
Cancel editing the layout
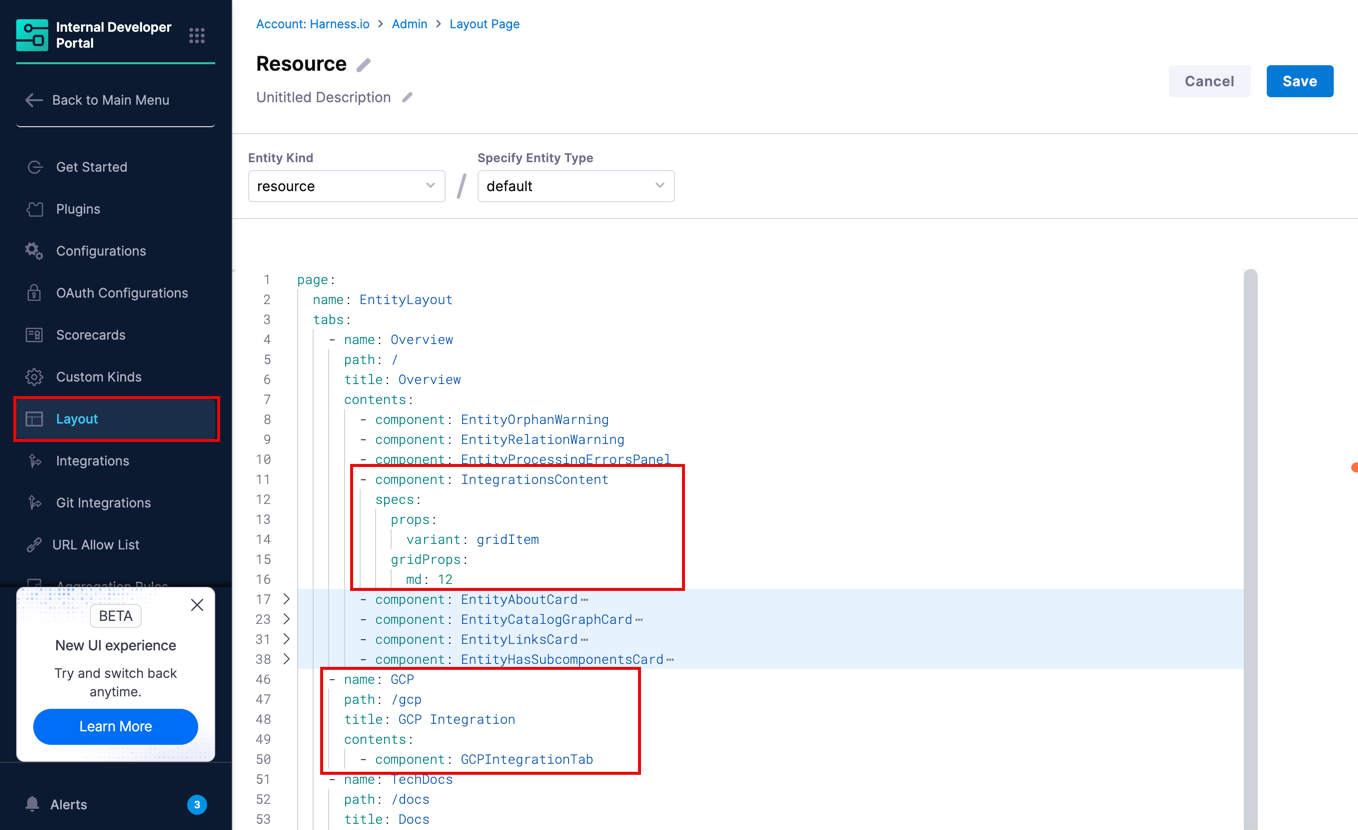[x=1209, y=81]
